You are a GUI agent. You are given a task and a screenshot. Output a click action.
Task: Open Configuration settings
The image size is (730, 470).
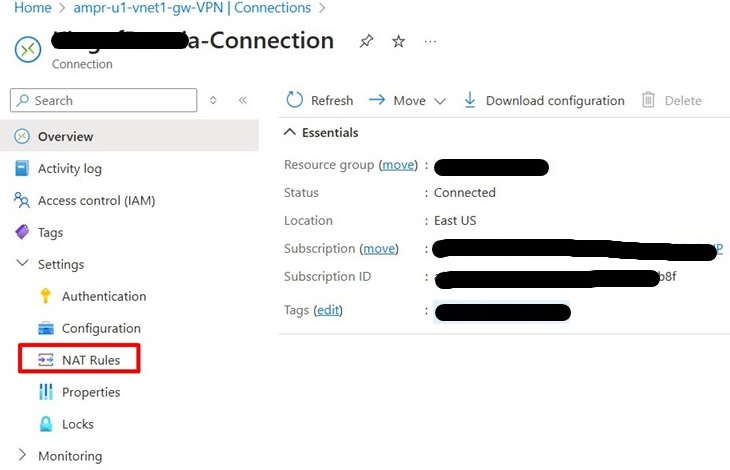click(x=101, y=328)
